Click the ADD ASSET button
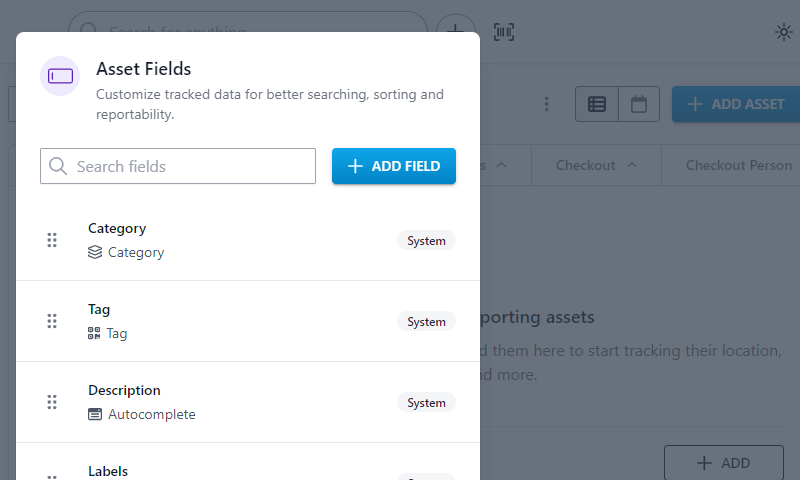Viewport: 800px width, 480px height. tap(736, 104)
